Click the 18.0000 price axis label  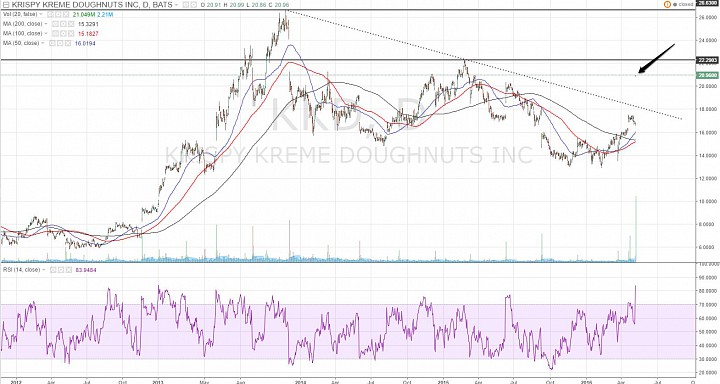pyautogui.click(x=708, y=109)
